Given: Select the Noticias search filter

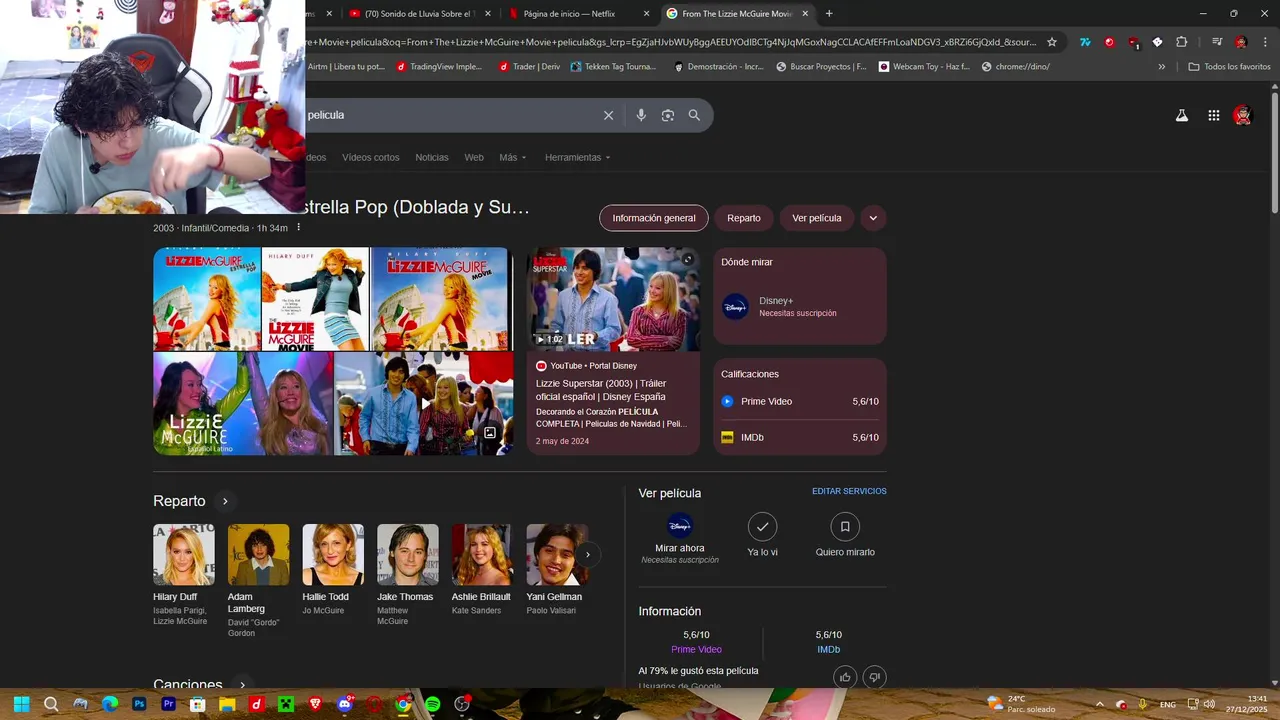Looking at the screenshot, I should (x=432, y=157).
